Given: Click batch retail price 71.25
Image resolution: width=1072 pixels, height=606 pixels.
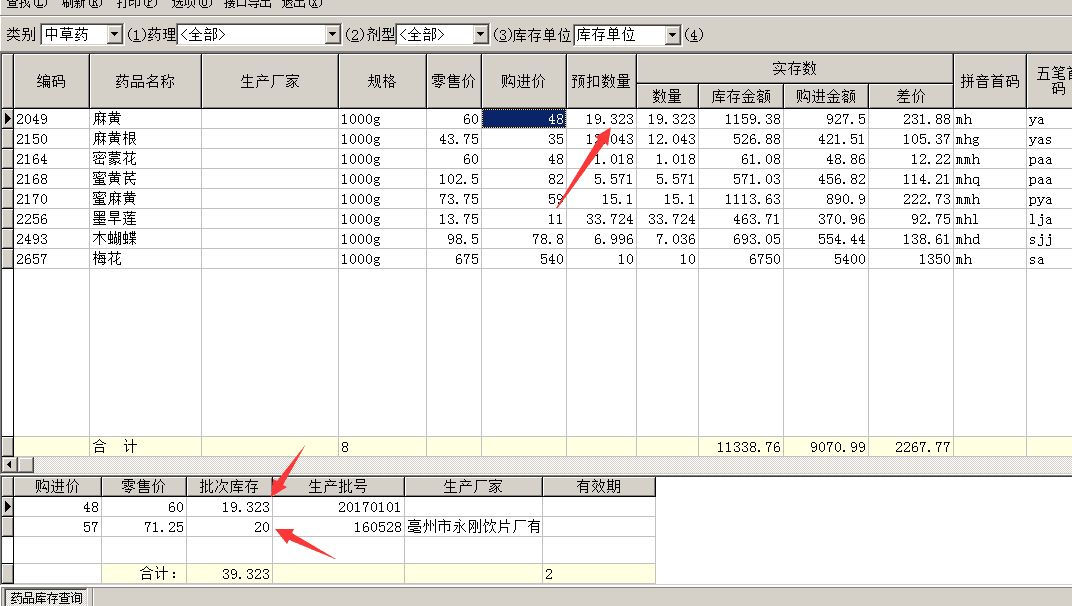Looking at the screenshot, I should click(x=144, y=527).
